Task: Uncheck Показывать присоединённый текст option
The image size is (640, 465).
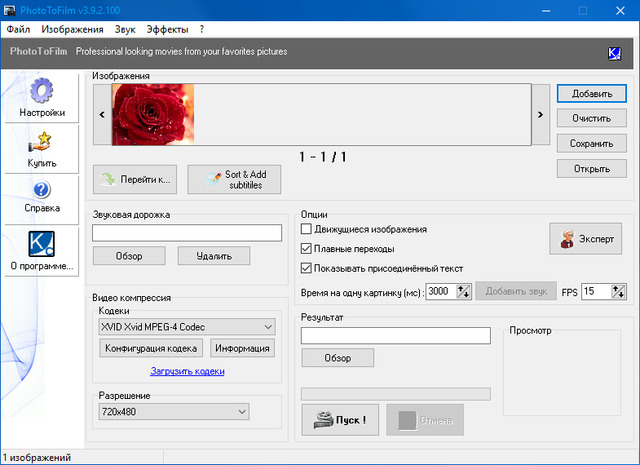Action: point(308,268)
